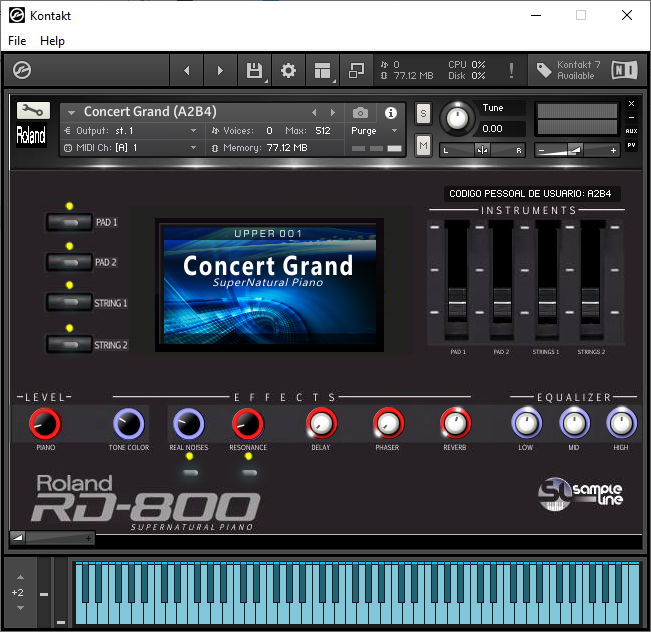Click the Kontakt app icon in title bar
The width and height of the screenshot is (651, 632).
17,15
